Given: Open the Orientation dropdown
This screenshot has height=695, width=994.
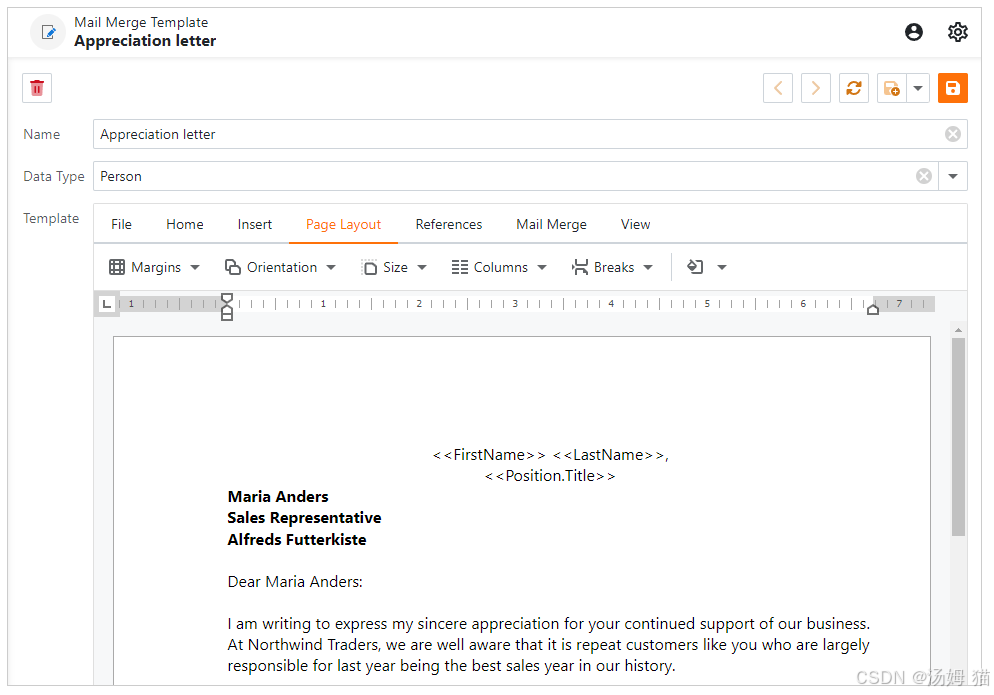Looking at the screenshot, I should click(x=280, y=267).
